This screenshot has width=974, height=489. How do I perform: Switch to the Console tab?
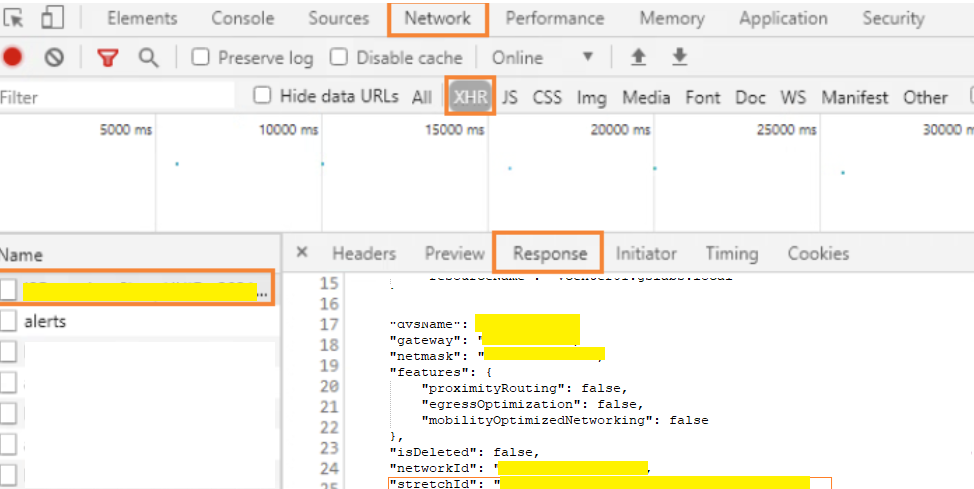click(242, 18)
